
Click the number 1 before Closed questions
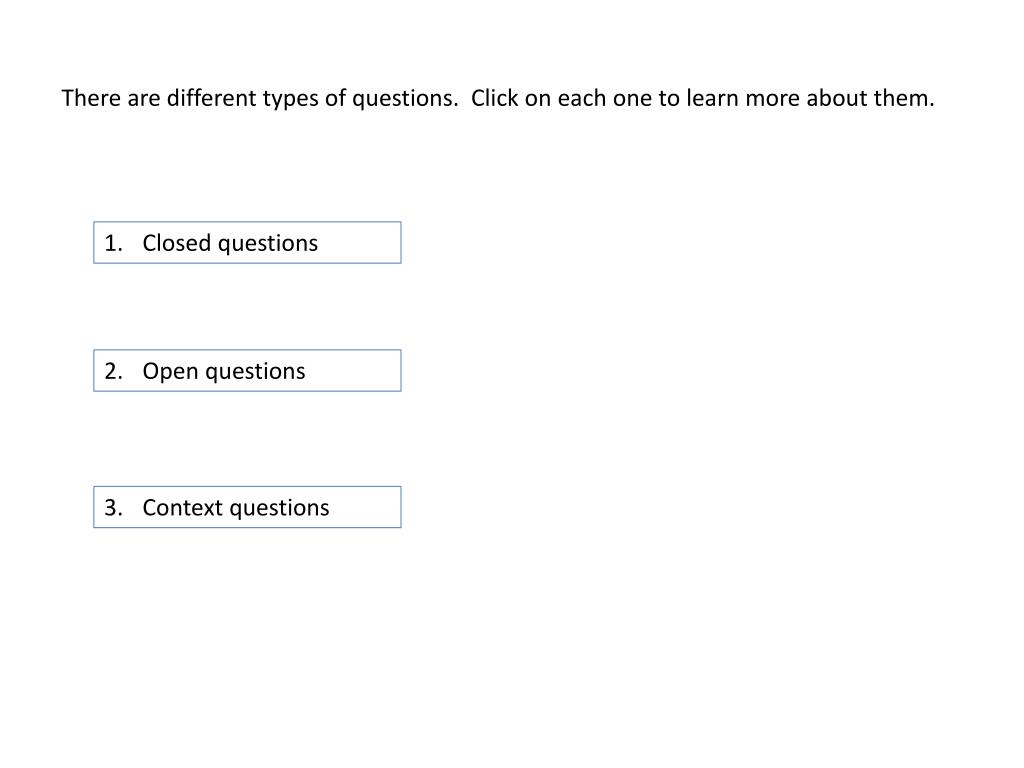tap(113, 243)
